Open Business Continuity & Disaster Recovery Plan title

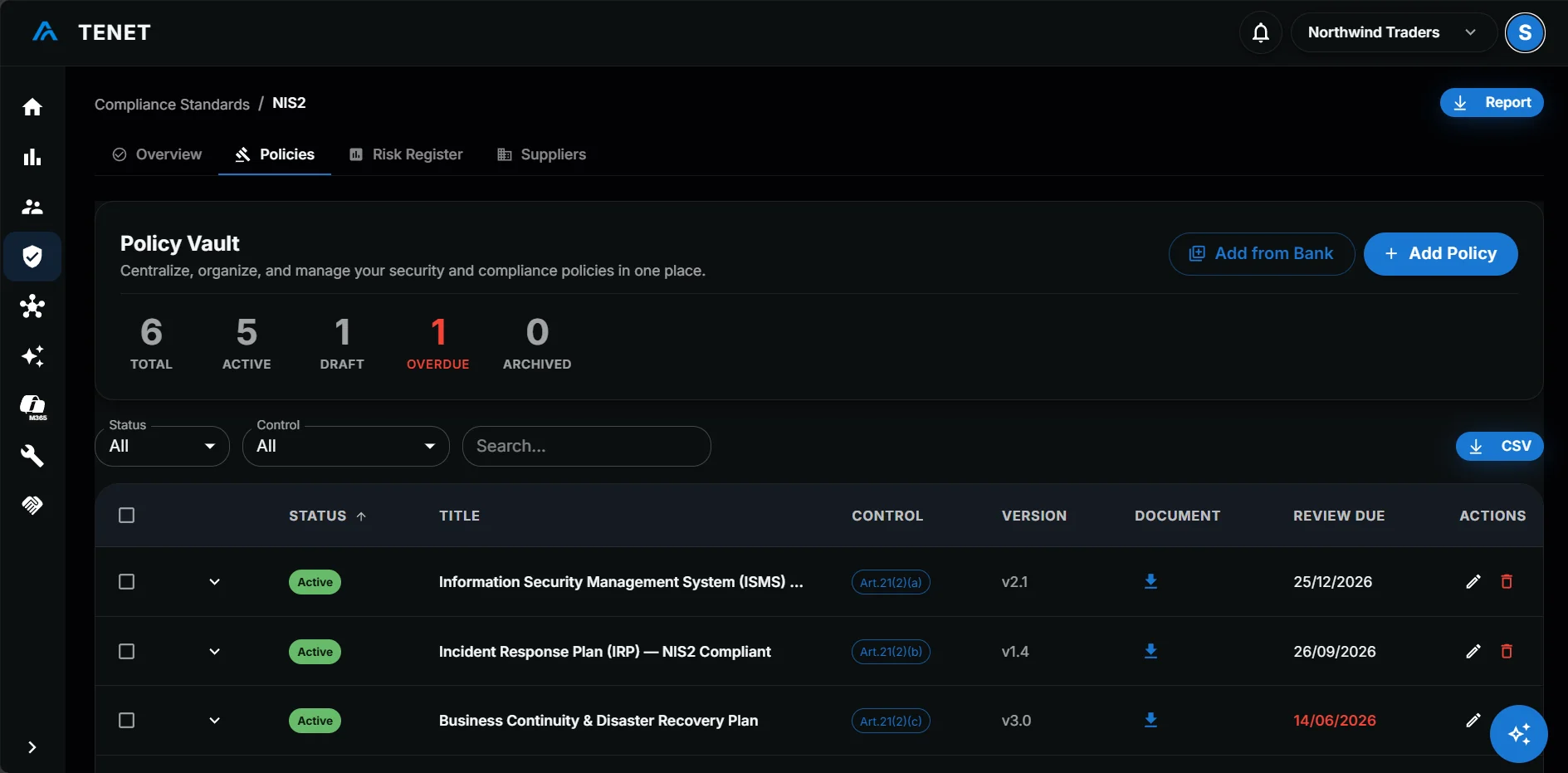click(598, 721)
